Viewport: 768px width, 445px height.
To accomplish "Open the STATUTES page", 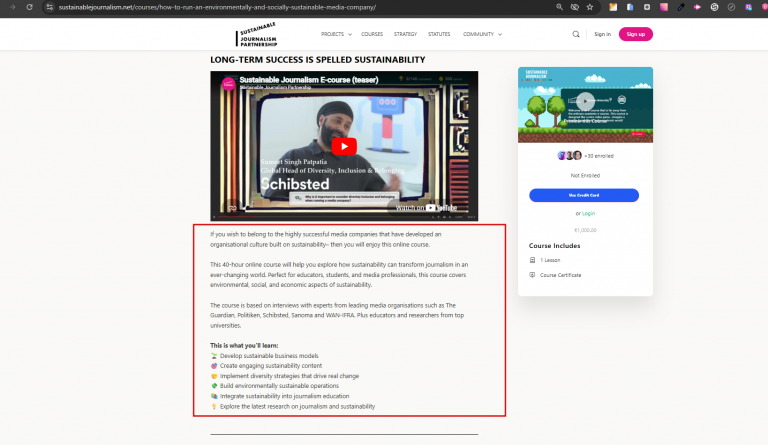I will [x=439, y=34].
